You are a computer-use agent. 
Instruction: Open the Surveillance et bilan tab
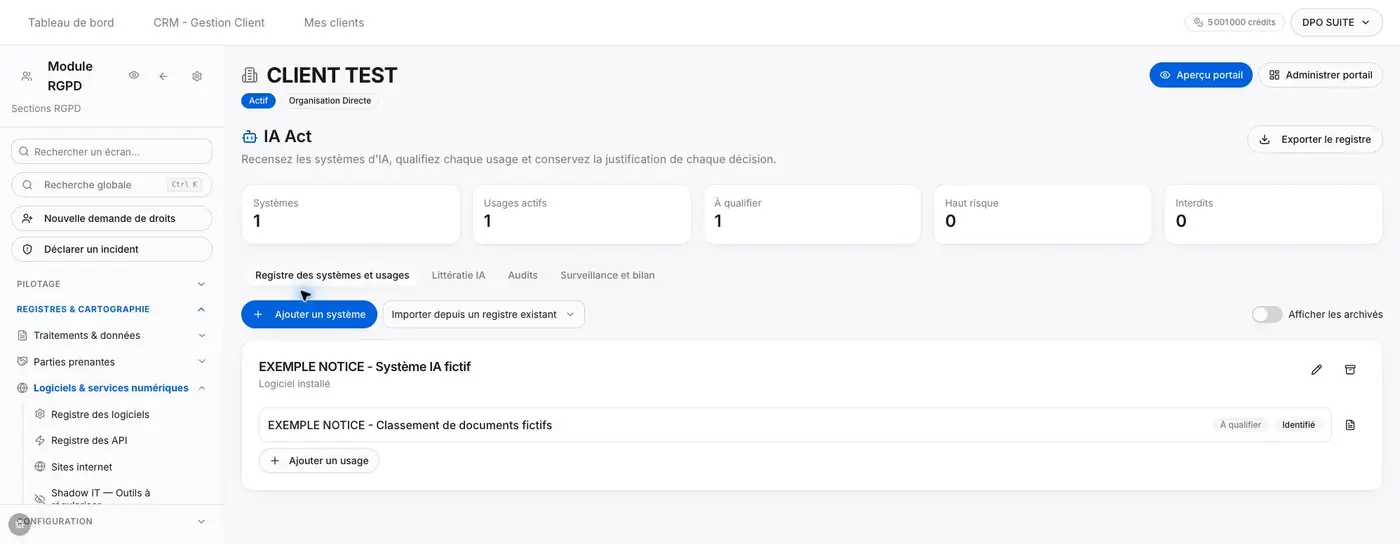tap(607, 275)
